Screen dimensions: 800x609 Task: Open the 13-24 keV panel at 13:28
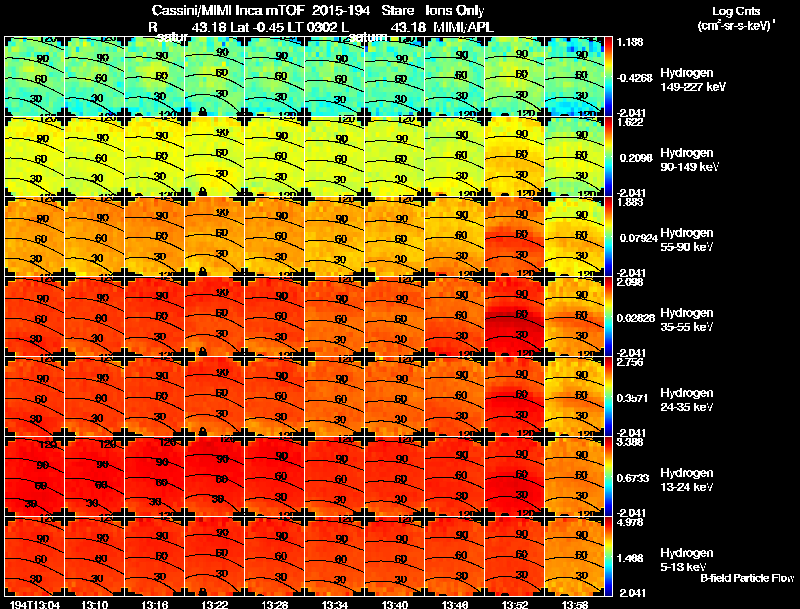pos(274,477)
